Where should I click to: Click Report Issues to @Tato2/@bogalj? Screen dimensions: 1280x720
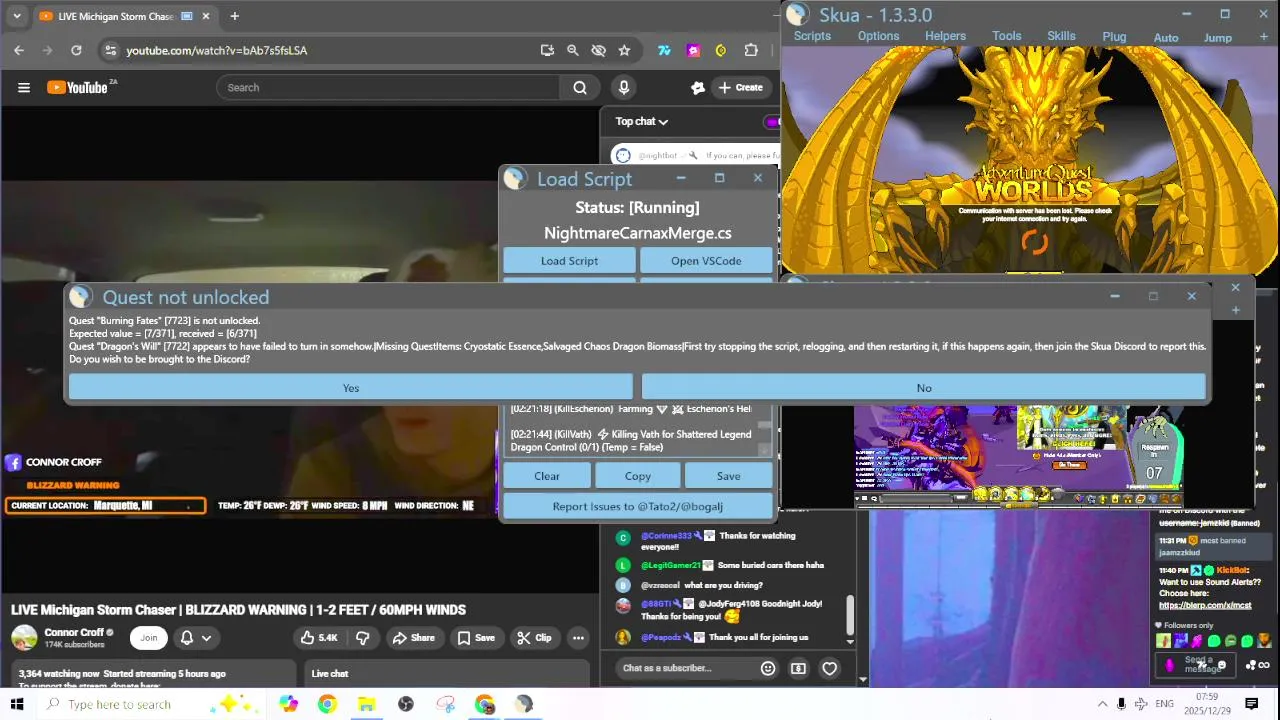[638, 506]
